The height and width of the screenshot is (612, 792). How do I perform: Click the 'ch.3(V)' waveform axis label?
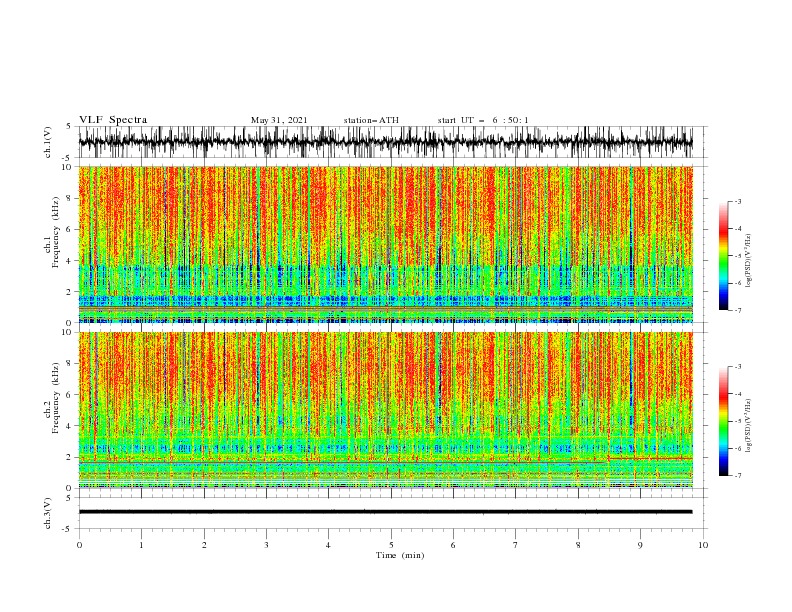click(48, 513)
